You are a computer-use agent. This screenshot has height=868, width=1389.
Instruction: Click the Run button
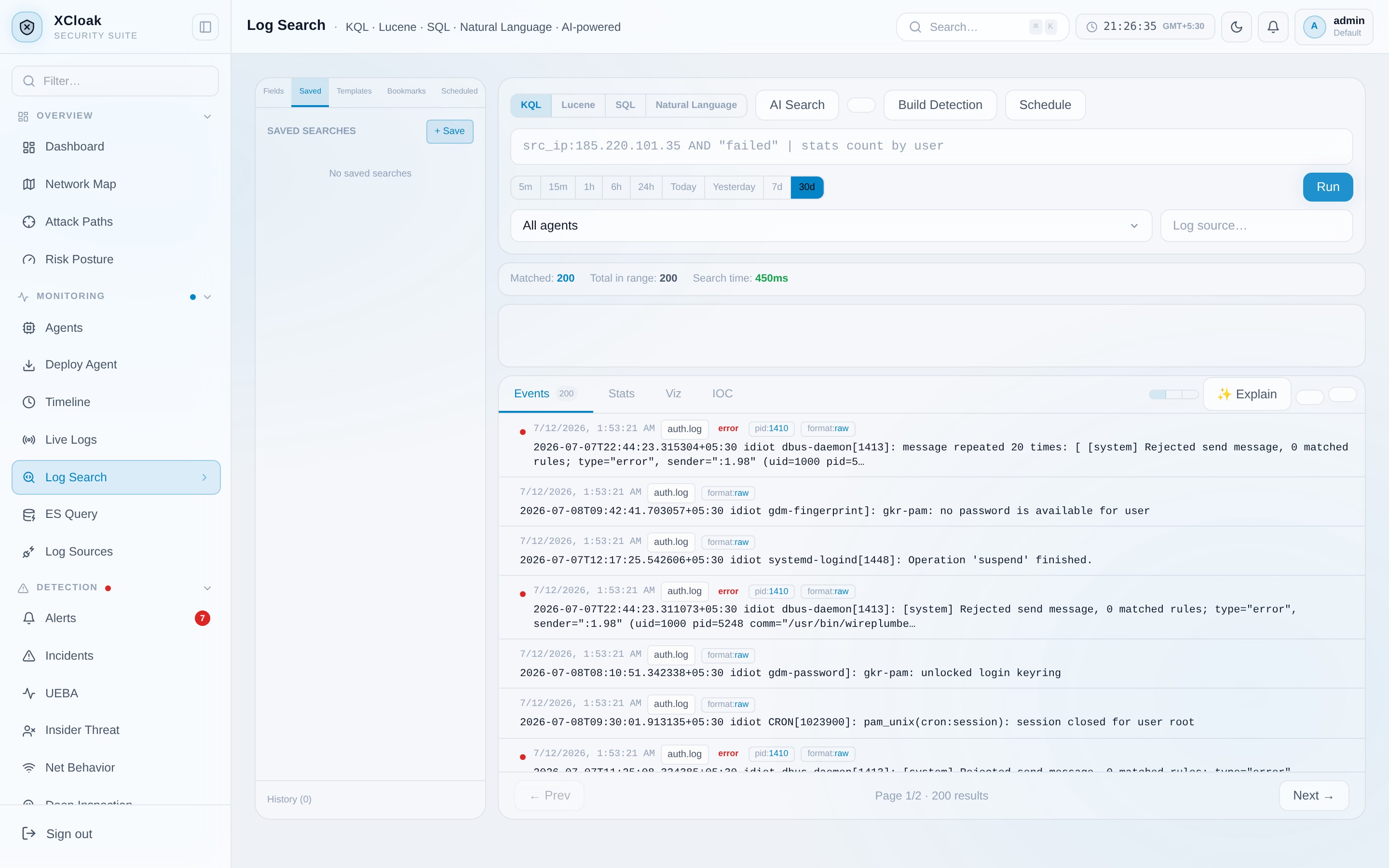1328,187
